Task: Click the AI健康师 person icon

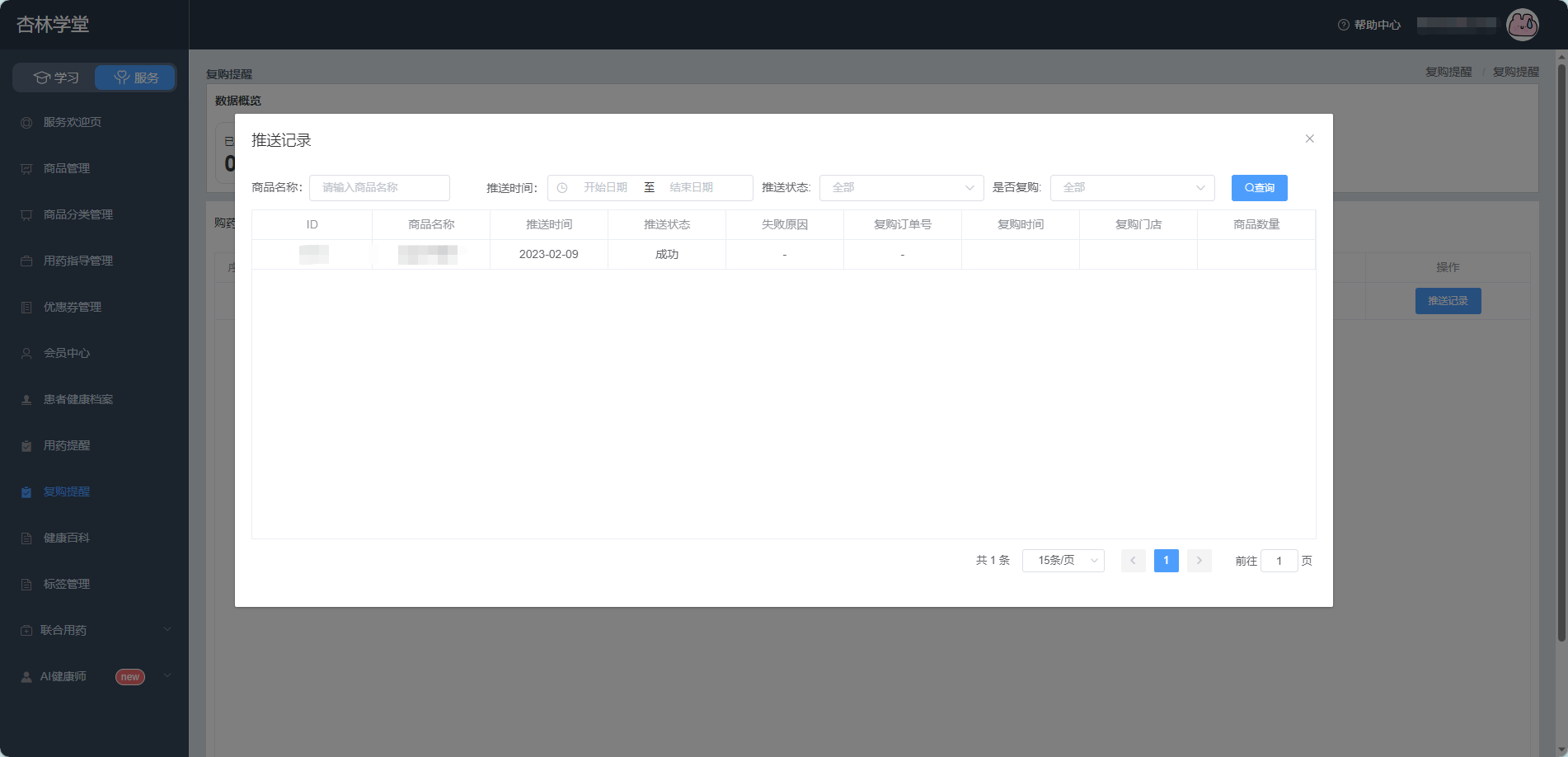Action: click(x=26, y=677)
